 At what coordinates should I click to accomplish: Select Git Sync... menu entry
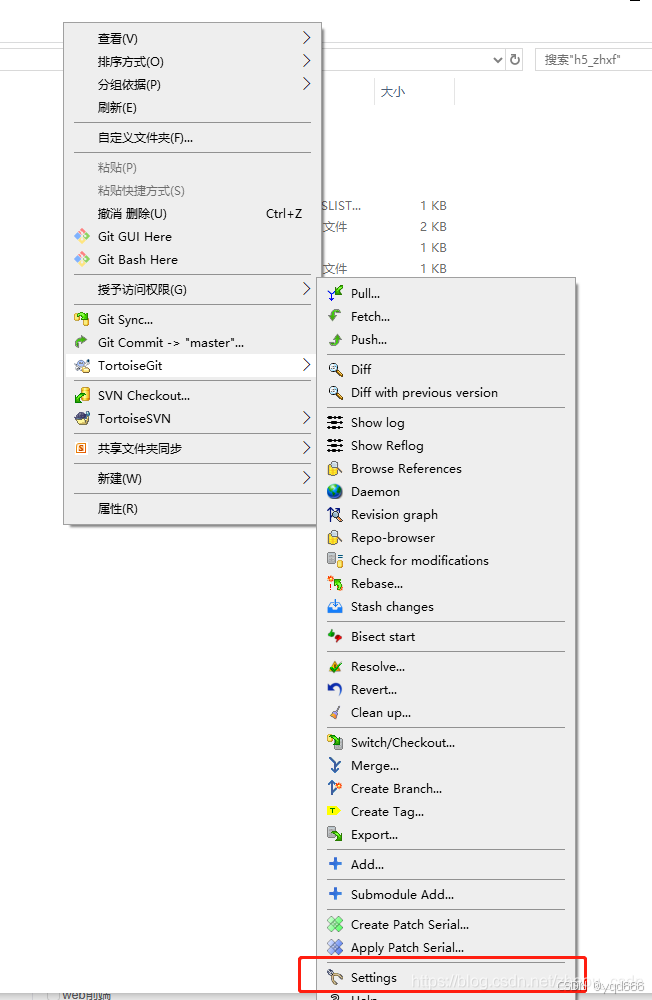(192, 320)
